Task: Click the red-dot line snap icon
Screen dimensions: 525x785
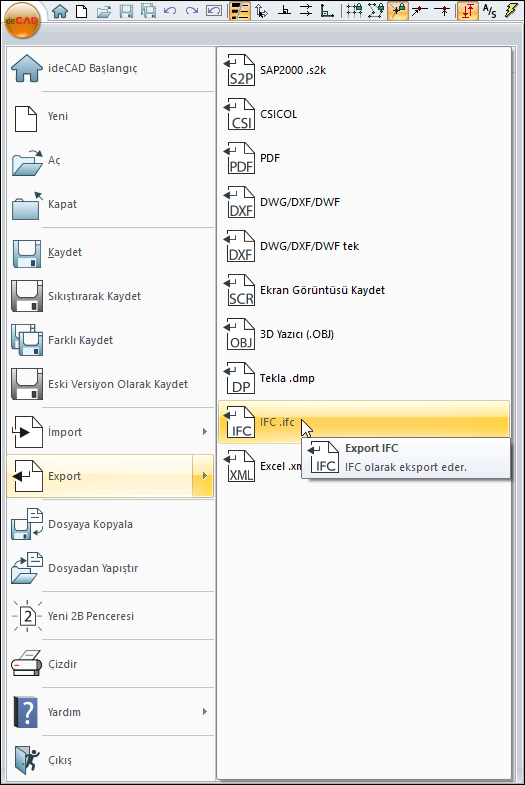Action: tap(419, 11)
